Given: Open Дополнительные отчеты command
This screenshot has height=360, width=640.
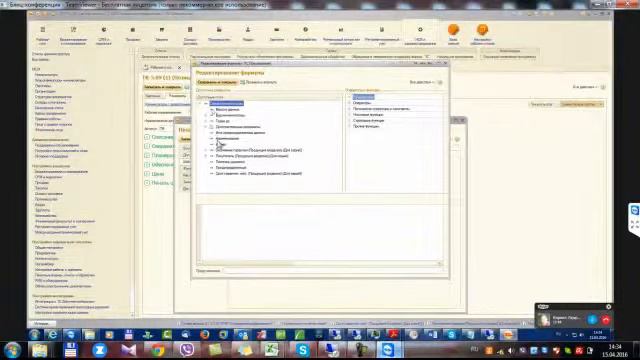Looking at the screenshot, I should click(160, 57).
